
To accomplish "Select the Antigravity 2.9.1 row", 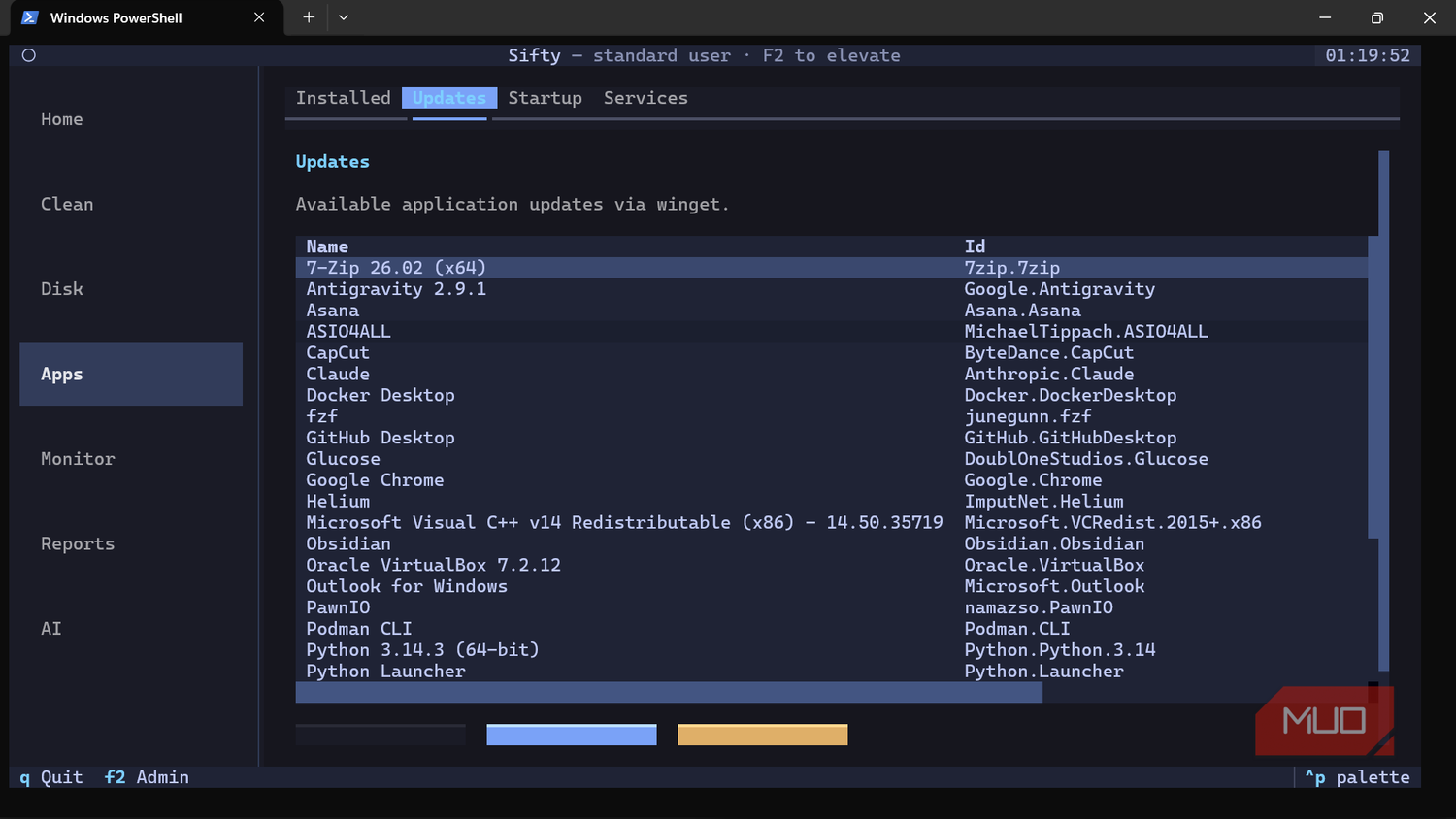I will click(832, 289).
